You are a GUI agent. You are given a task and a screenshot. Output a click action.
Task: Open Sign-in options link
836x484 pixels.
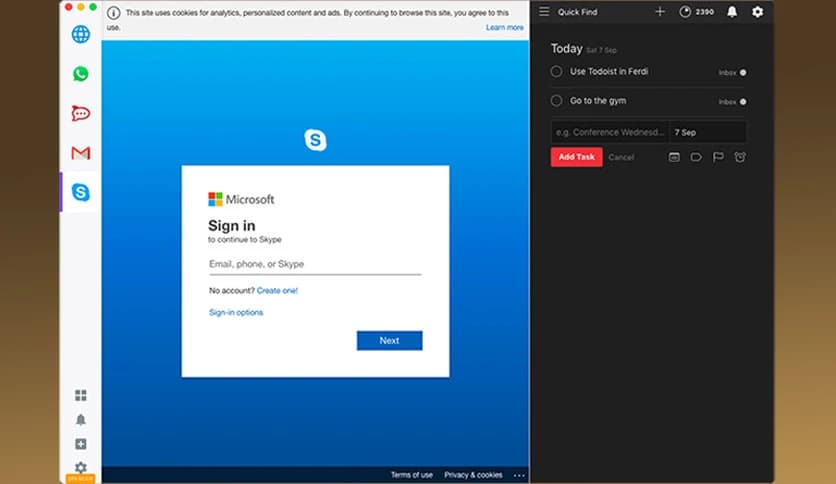236,312
